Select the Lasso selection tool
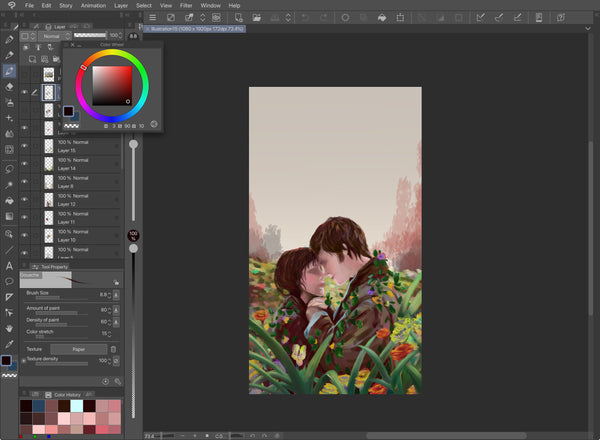 point(9,169)
